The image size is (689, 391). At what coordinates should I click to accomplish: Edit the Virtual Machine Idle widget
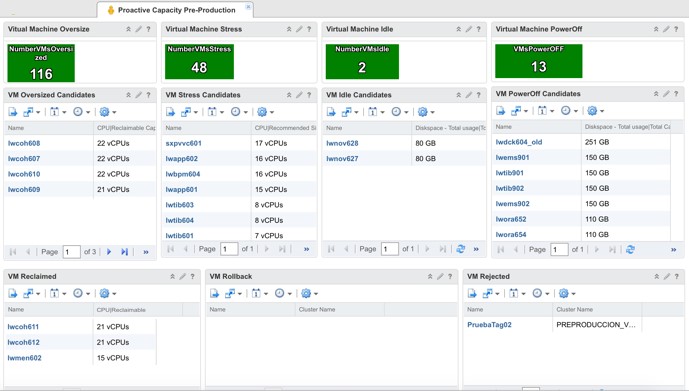pyautogui.click(x=468, y=29)
